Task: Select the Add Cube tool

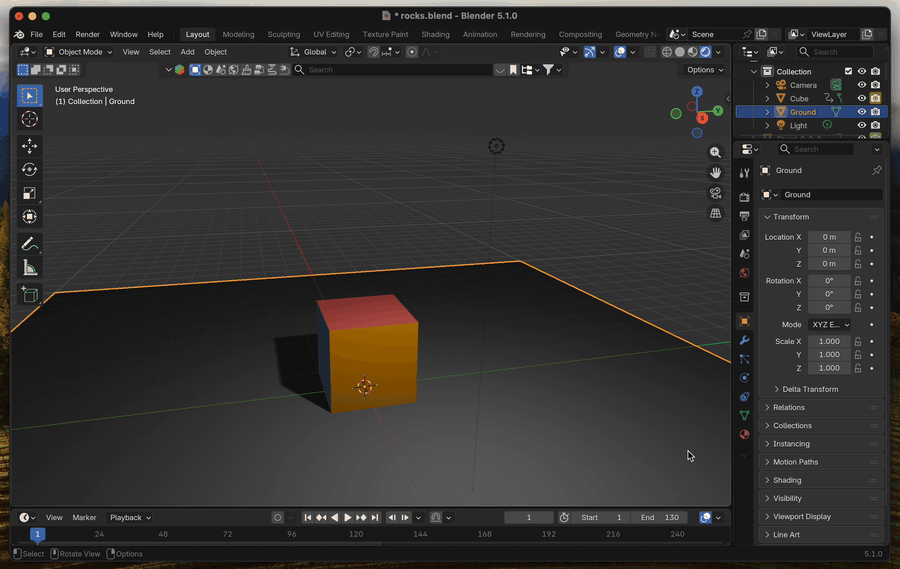Action: (30, 295)
